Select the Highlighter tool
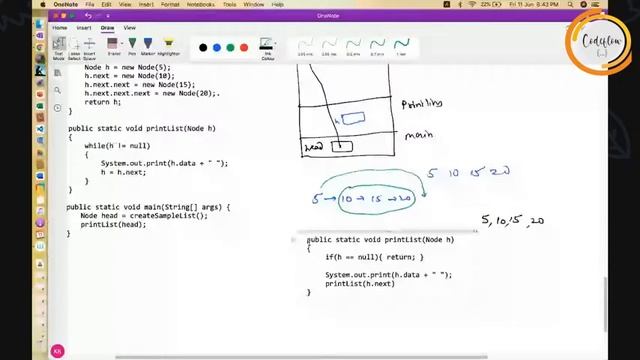The image size is (640, 360). (x=169, y=46)
